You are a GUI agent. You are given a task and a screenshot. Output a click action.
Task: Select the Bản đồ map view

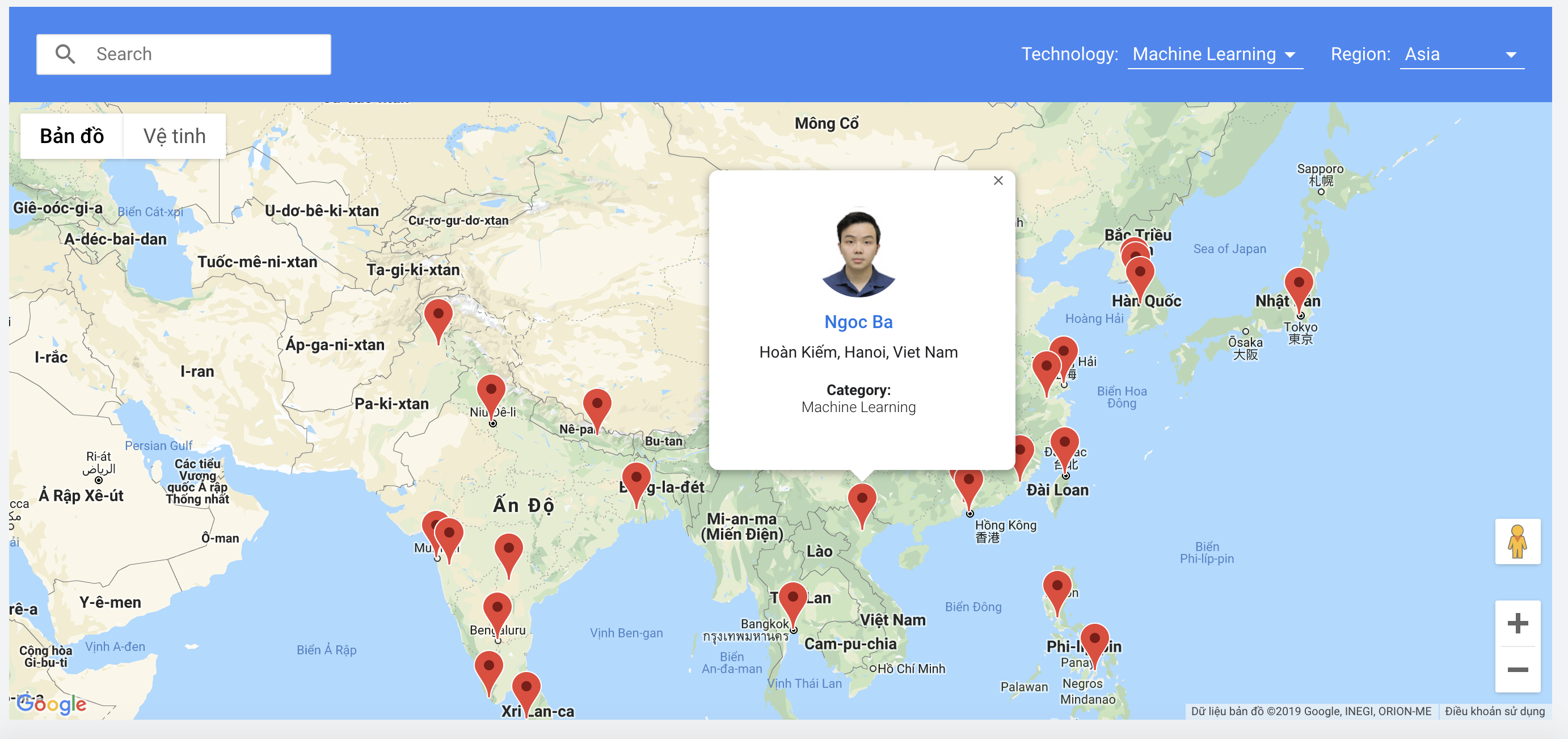(72, 136)
